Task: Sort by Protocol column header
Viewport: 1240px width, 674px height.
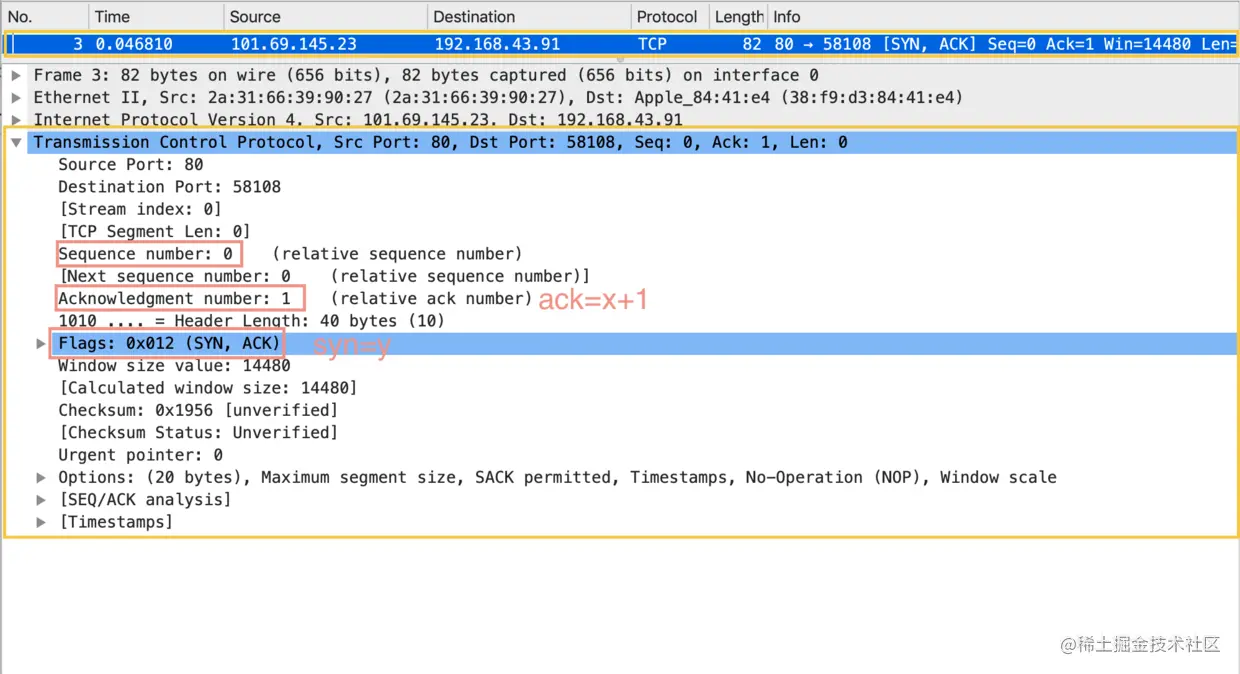Action: pyautogui.click(x=670, y=17)
